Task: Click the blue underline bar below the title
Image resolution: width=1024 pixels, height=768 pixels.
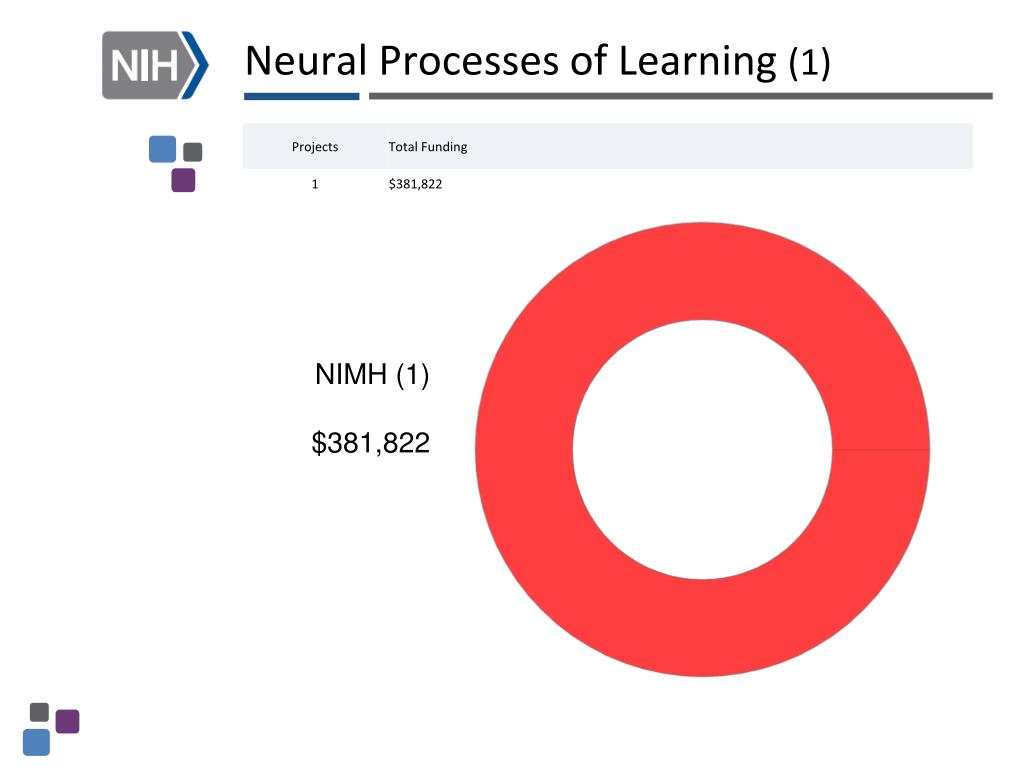Action: [x=302, y=96]
